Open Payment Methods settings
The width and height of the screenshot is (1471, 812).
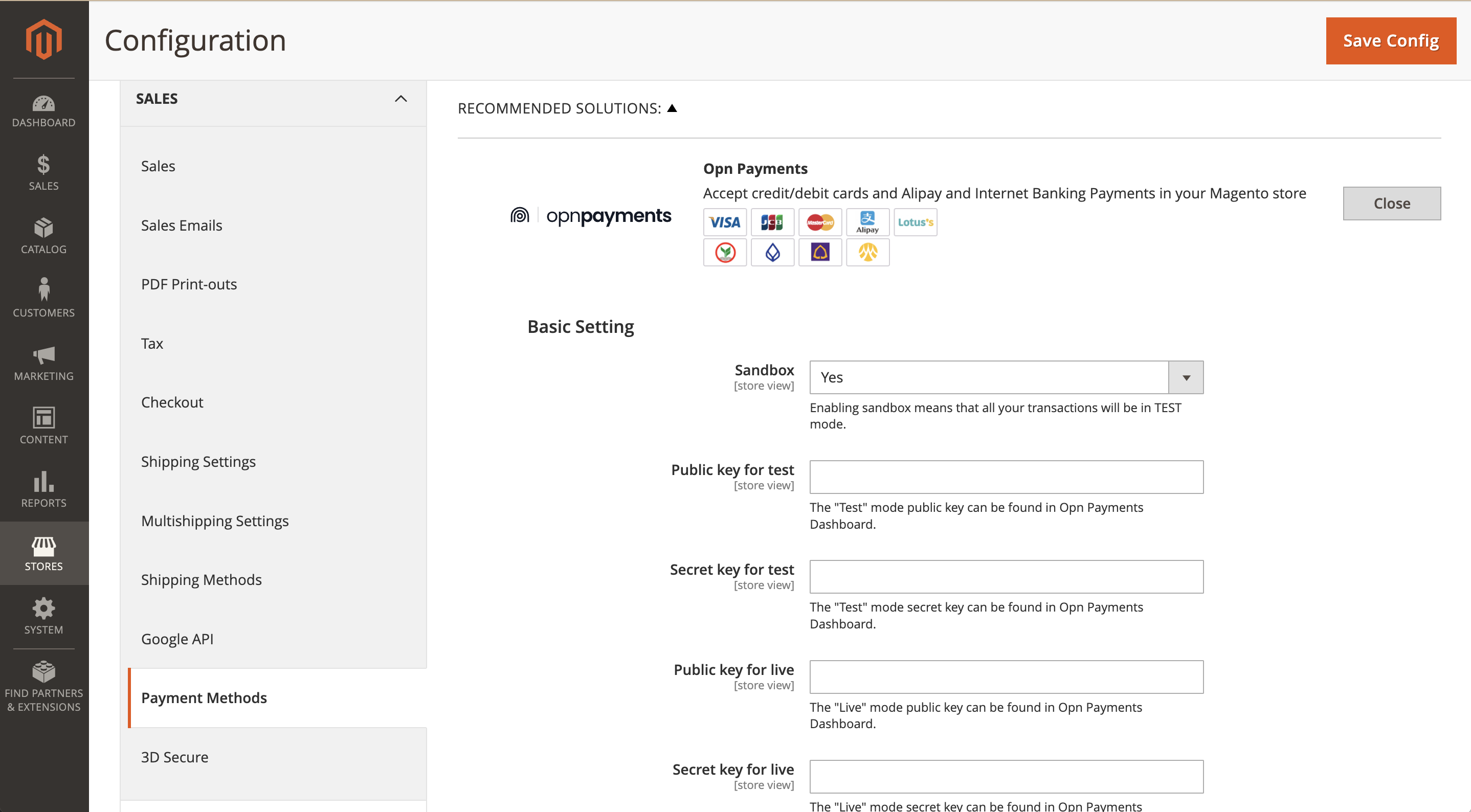[204, 697]
